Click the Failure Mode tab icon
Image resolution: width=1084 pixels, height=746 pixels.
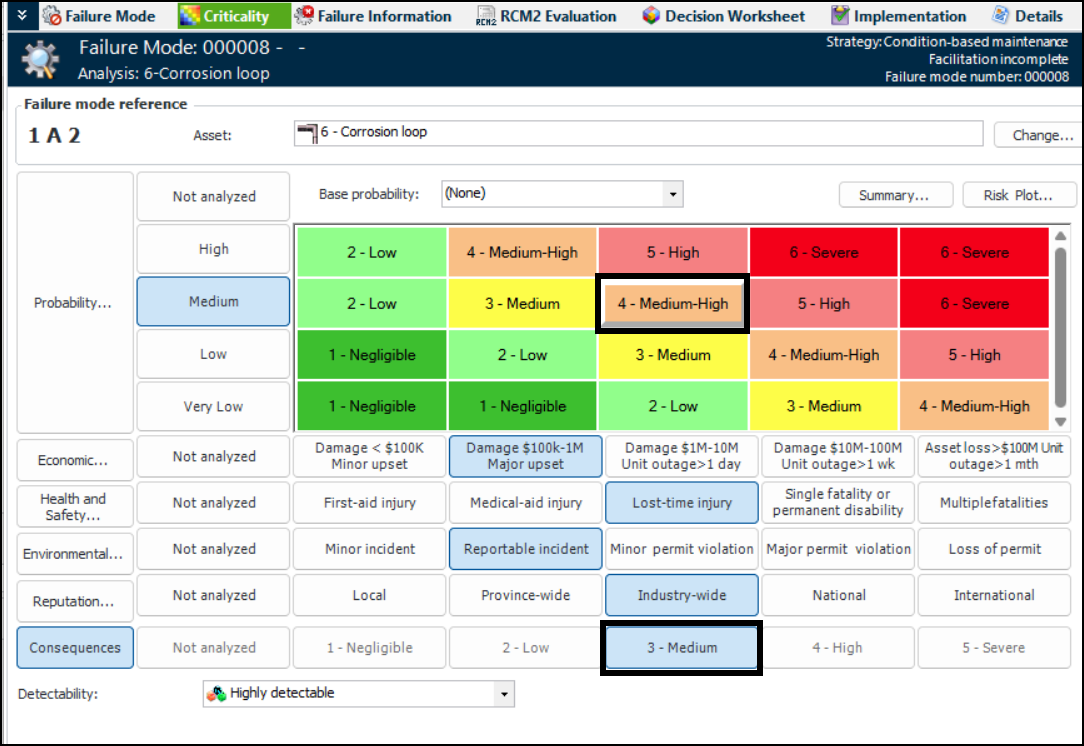click(x=52, y=16)
